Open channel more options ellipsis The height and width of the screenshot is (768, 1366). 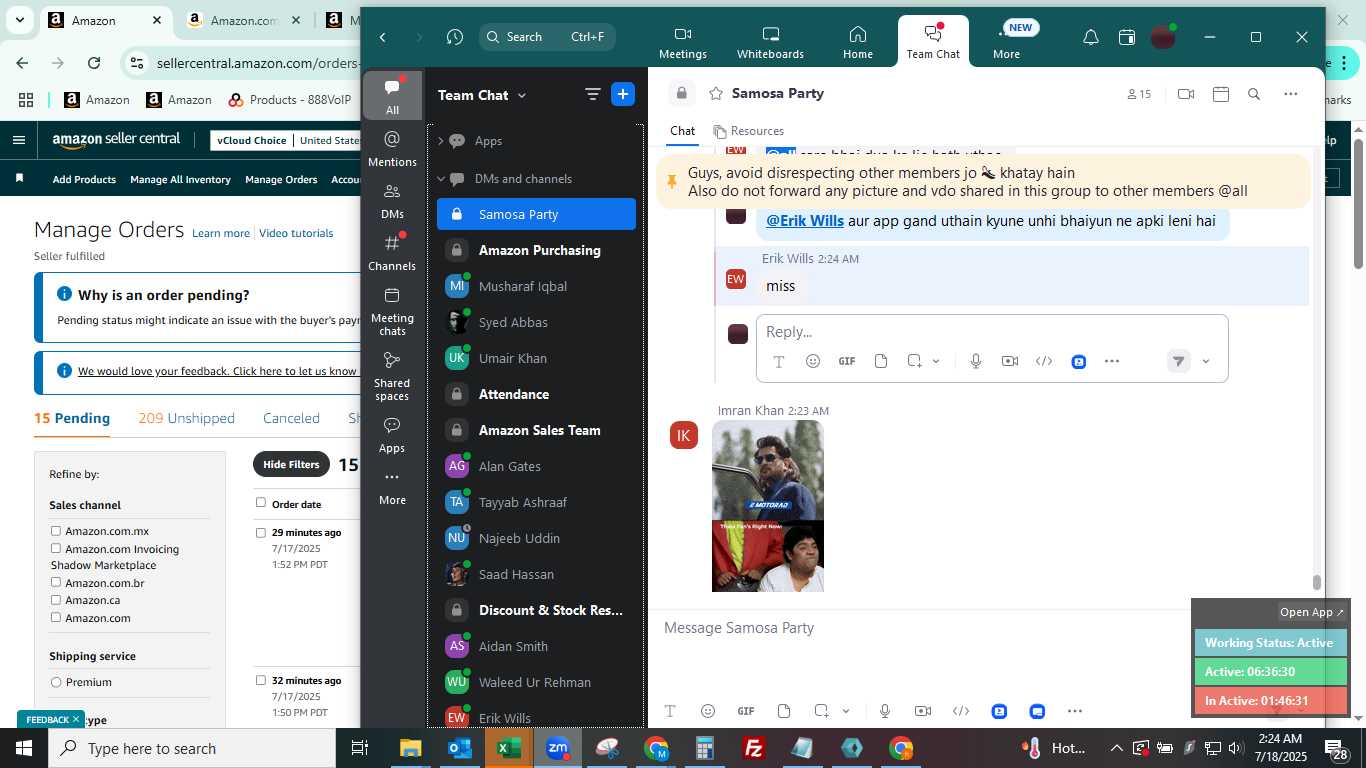[1291, 94]
